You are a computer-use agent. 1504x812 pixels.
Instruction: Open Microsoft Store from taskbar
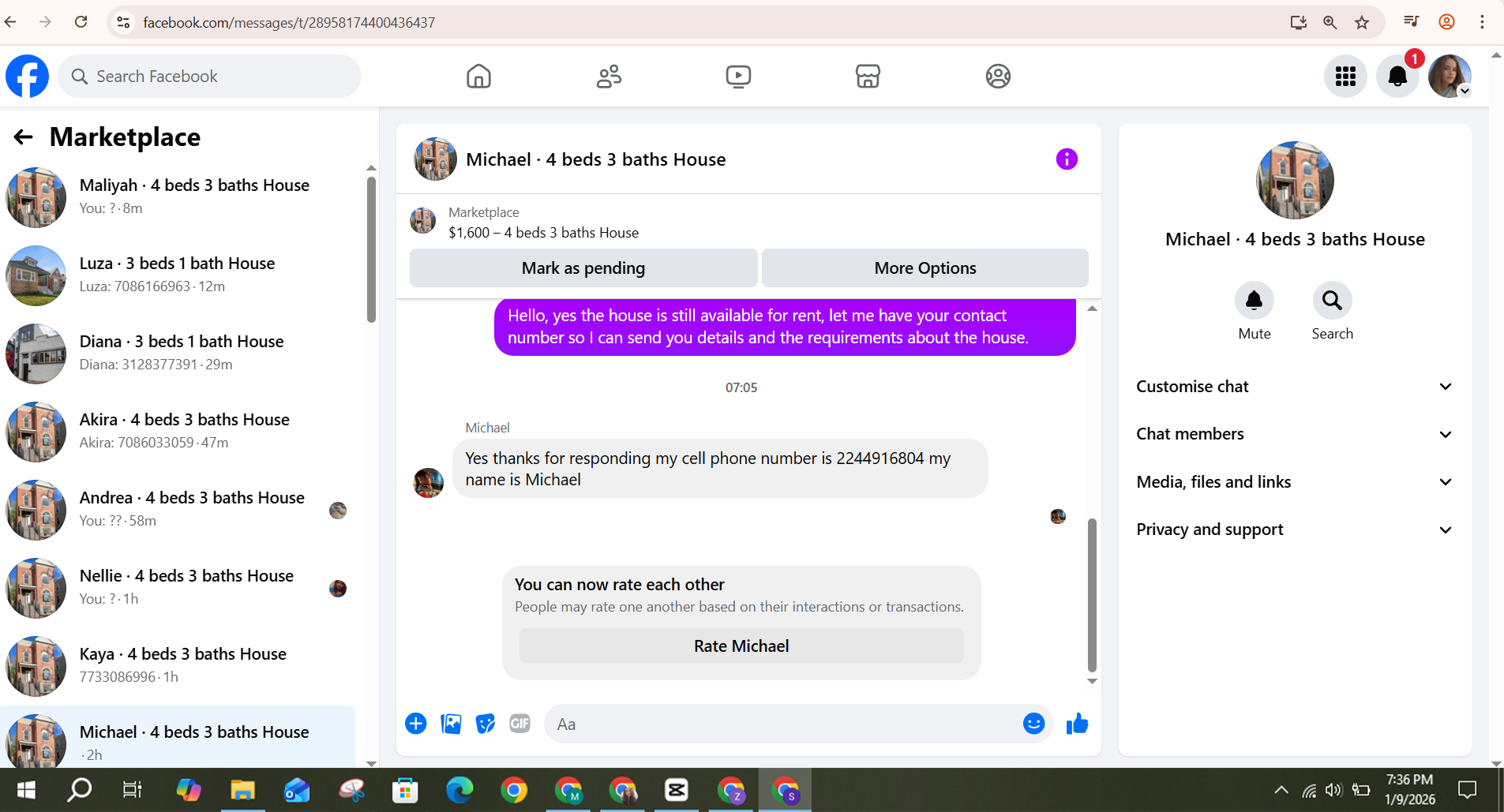405,790
